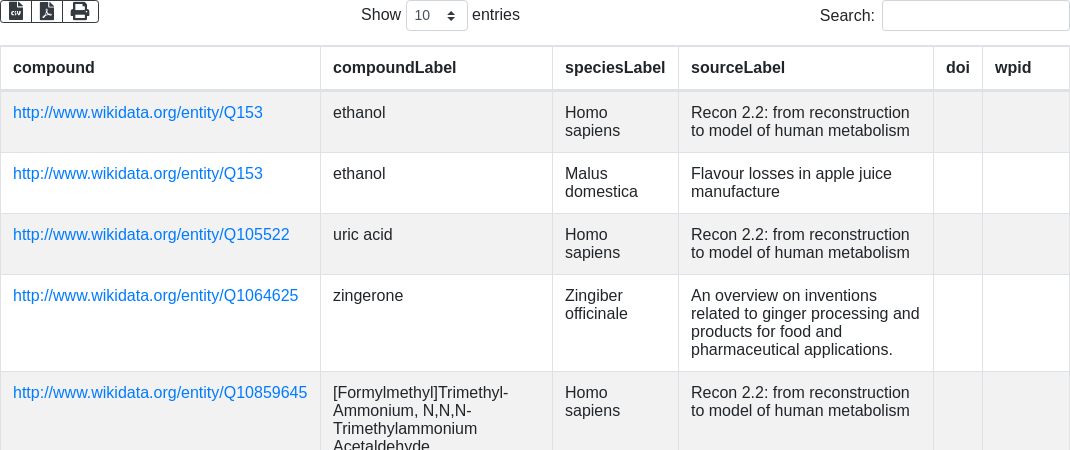The height and width of the screenshot is (450, 1070).
Task: Open Q153 link in Homo sapiens ethanol row
Action: [138, 113]
